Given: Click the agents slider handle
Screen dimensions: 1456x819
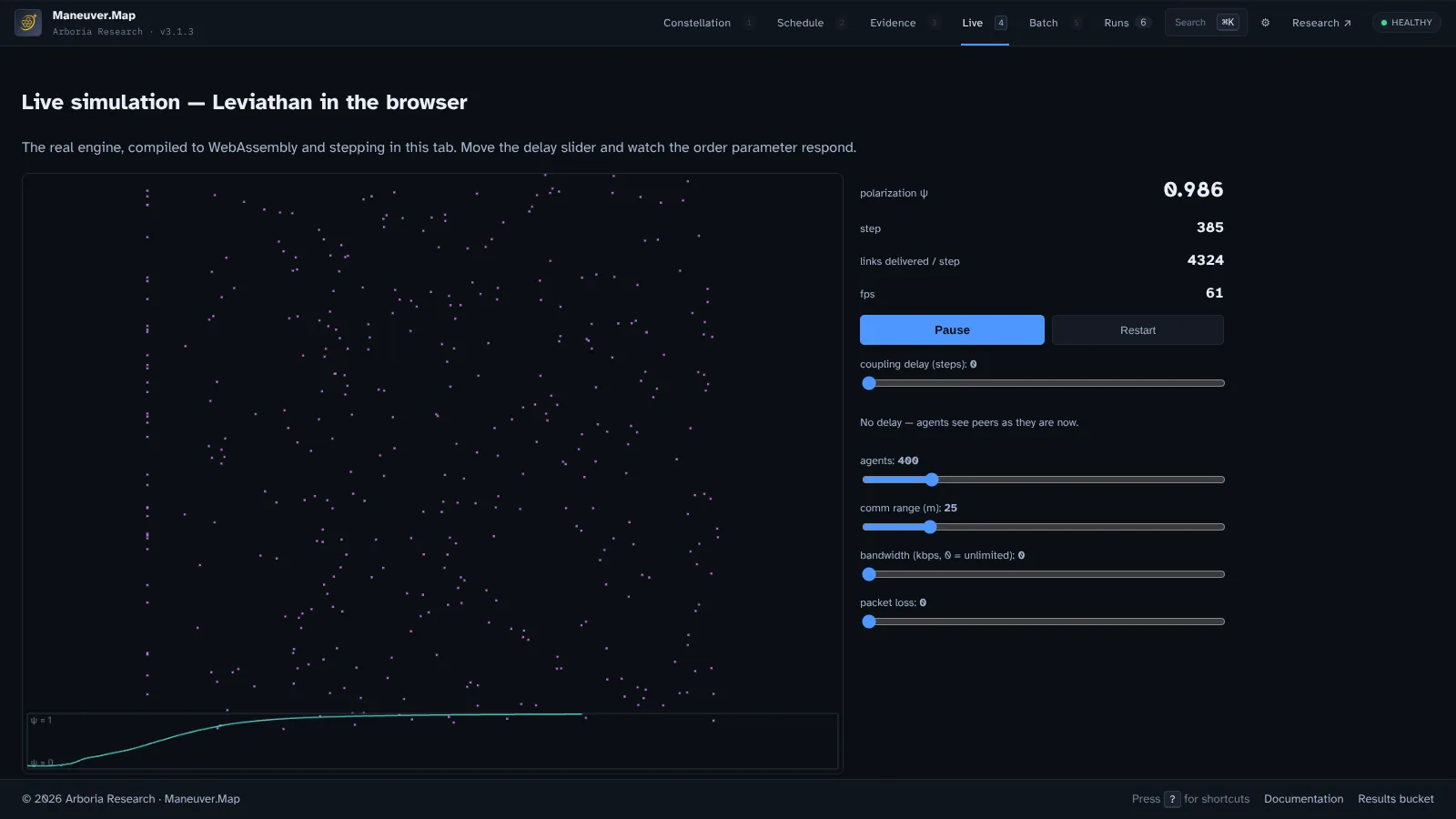Looking at the screenshot, I should pyautogui.click(x=931, y=480).
